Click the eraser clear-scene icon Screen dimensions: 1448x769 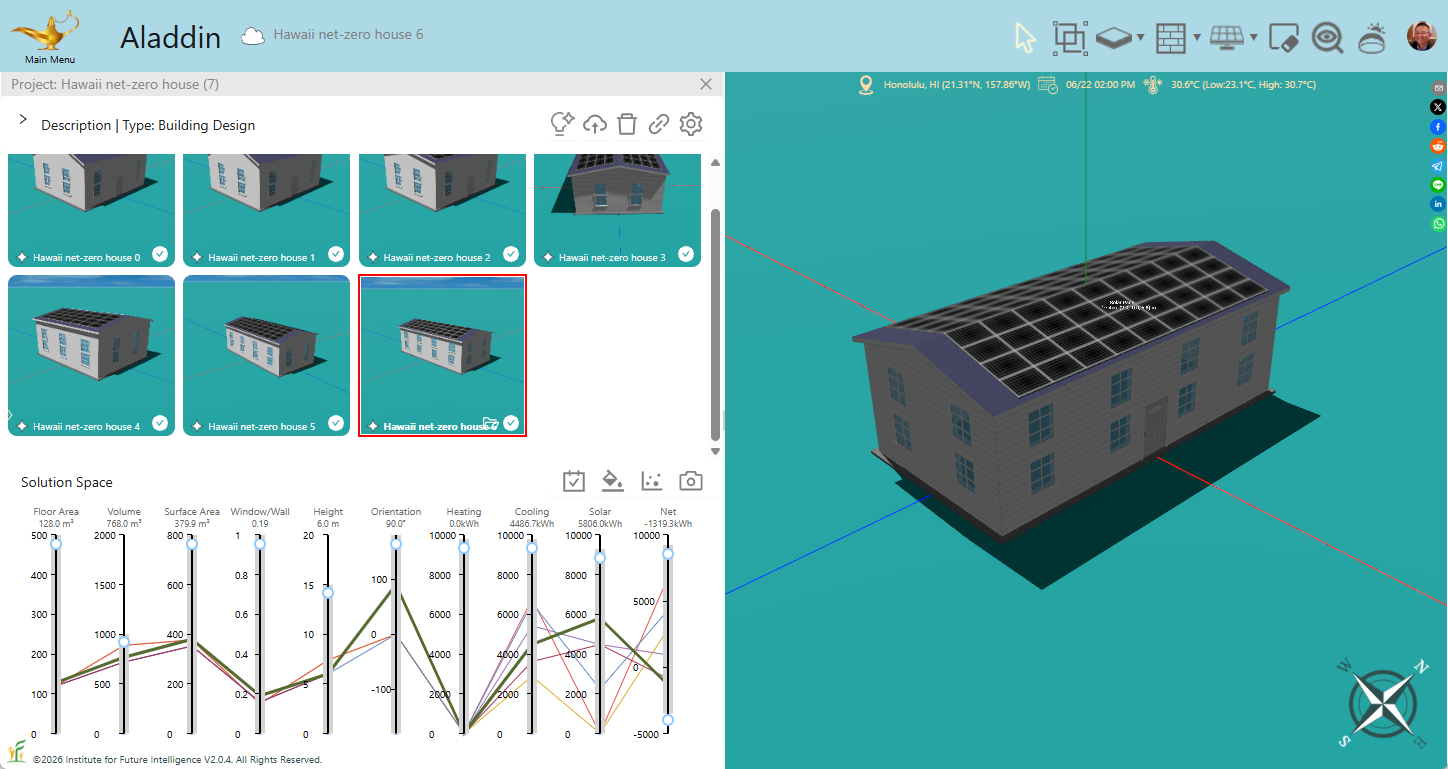pos(1283,38)
